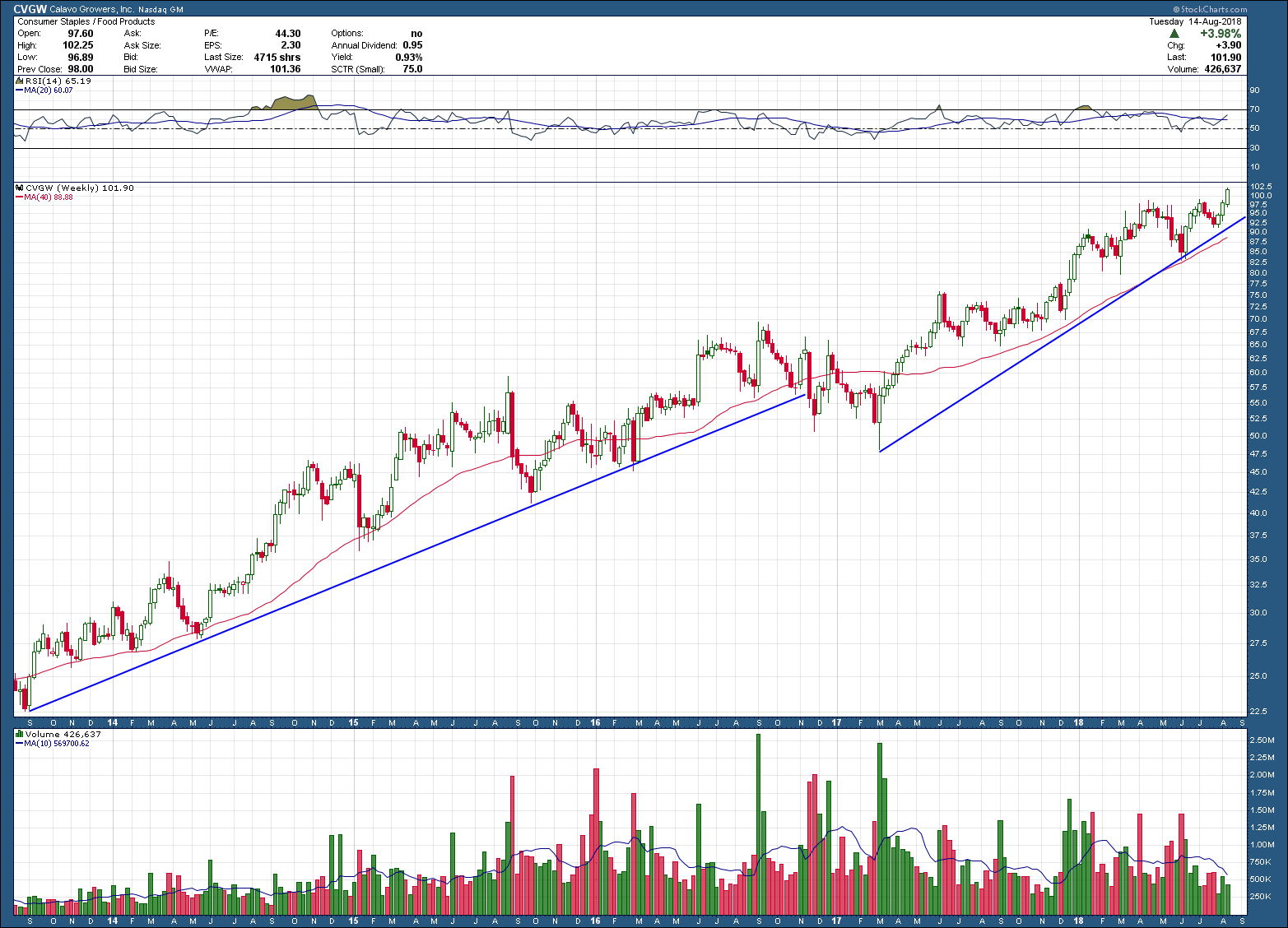Click Consumer Staples / Food Products sector text

point(86,21)
